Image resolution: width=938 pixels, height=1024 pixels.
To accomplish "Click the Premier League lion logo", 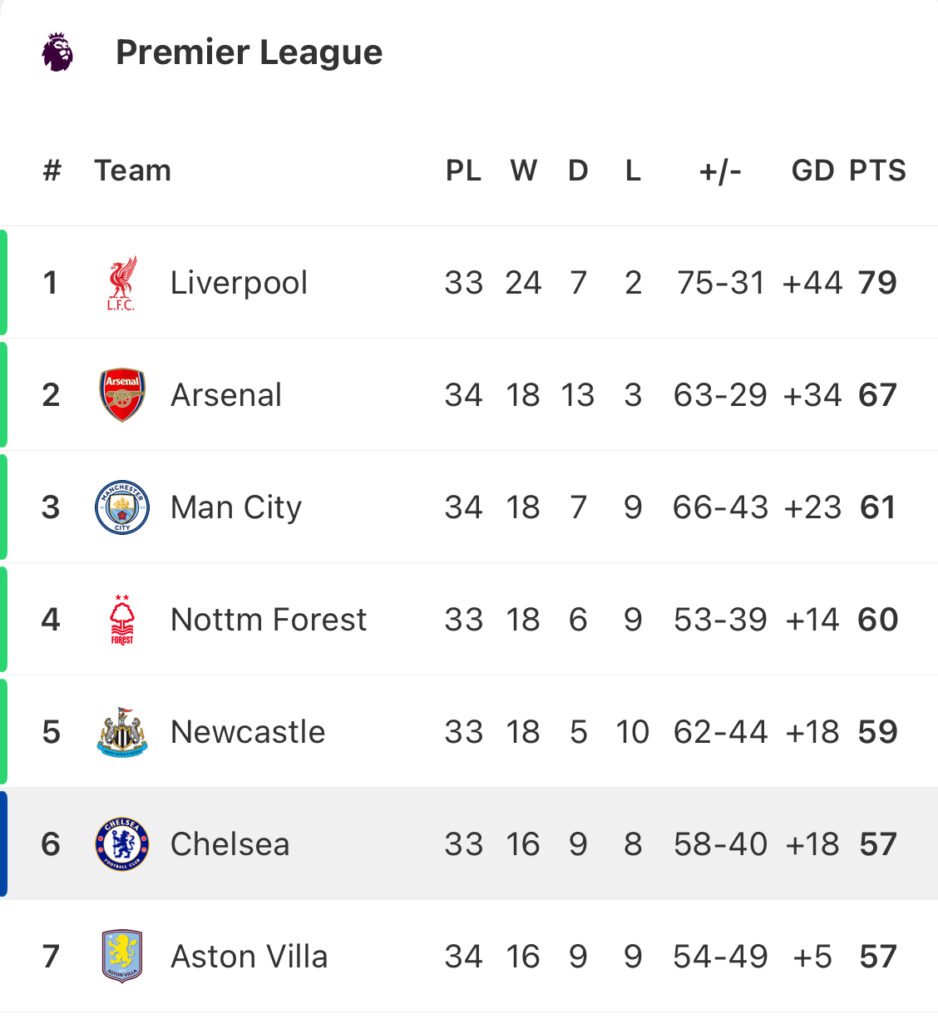I will point(57,52).
